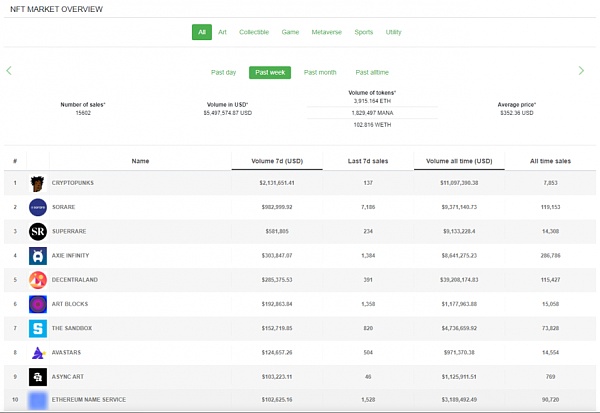Screen dimensions: 600x413
Task: Select the Axie Infinity icon
Action: pos(38,256)
